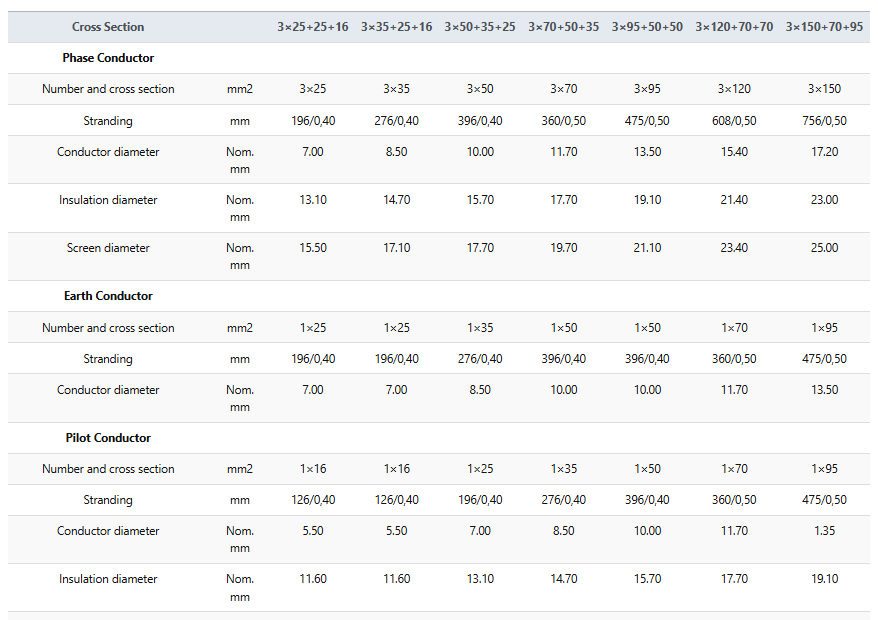878x620 pixels.
Task: Select the 15.40 phase conductor diameter value
Action: (x=734, y=151)
